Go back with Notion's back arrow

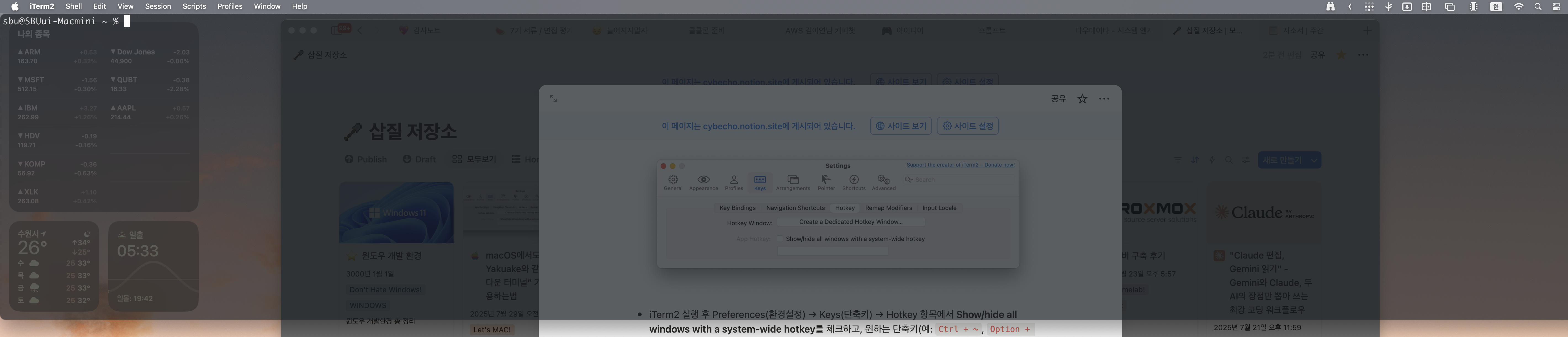360,30
